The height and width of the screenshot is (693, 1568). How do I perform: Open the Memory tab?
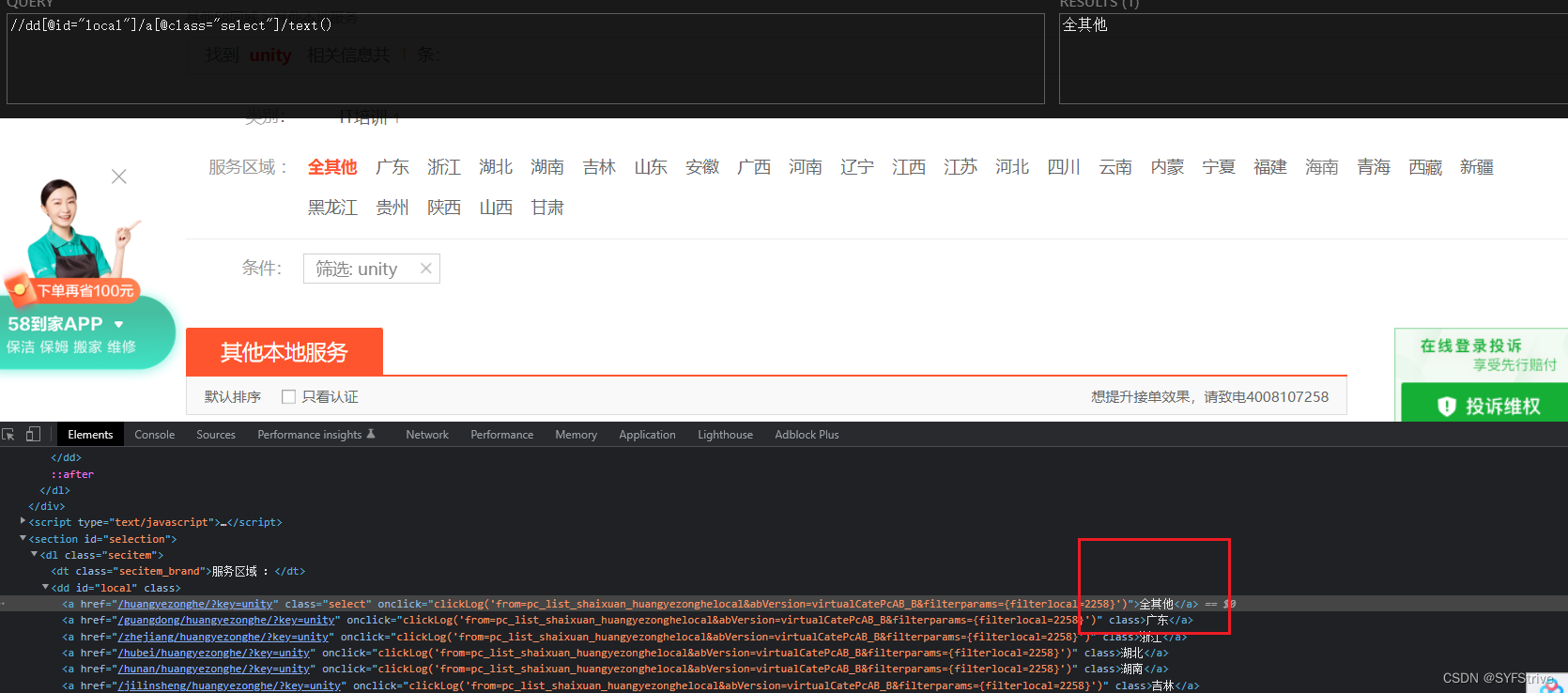[576, 435]
